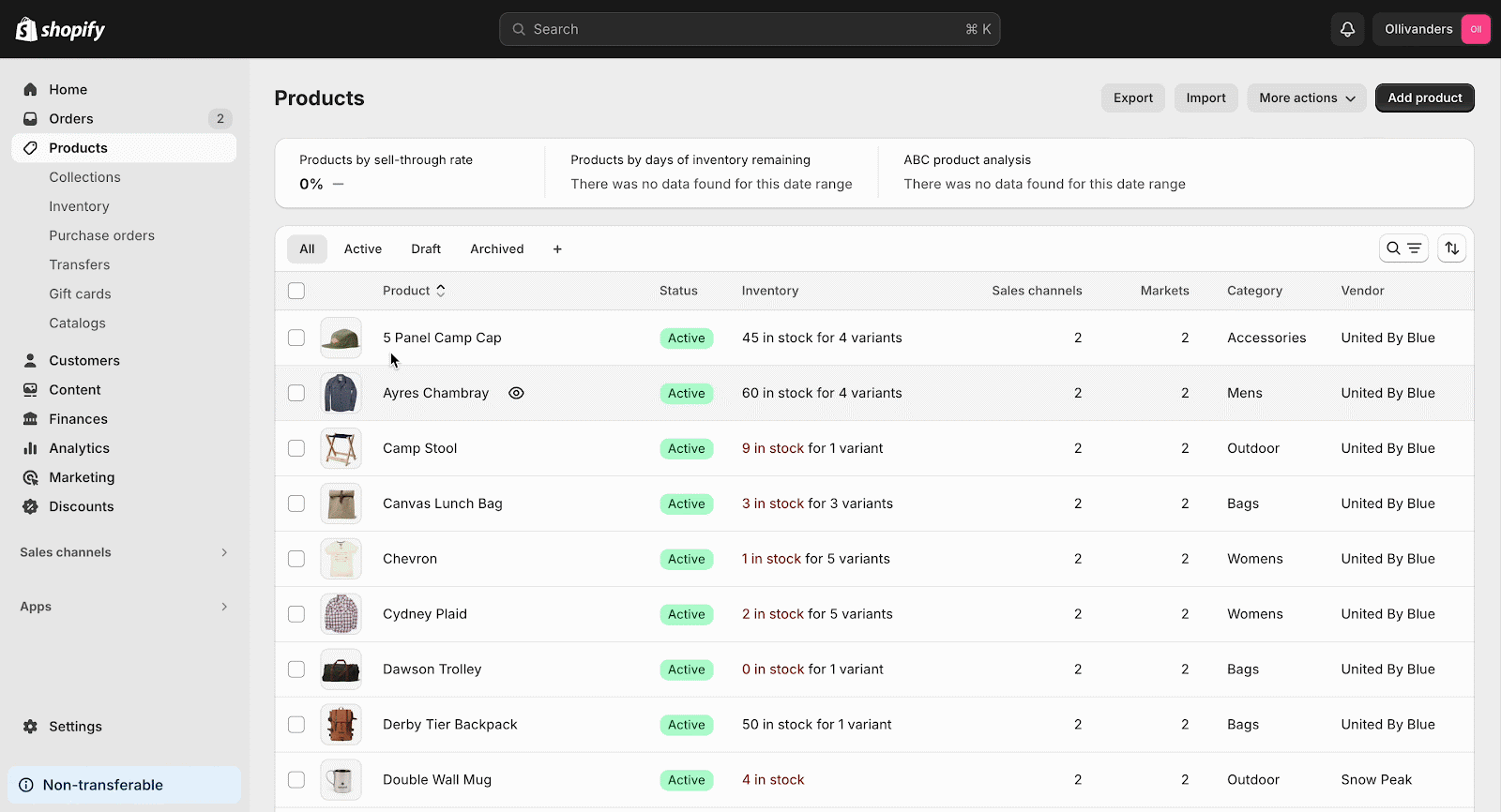The image size is (1501, 812).
Task: Click the search magnifier icon in top bar
Action: coord(518,29)
